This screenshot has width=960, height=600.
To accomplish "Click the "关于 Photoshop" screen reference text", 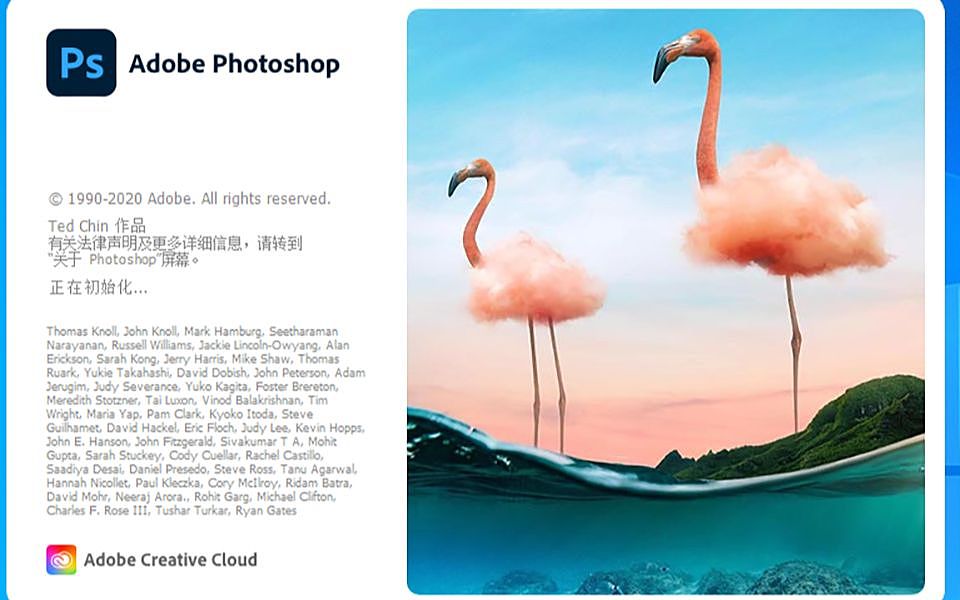I will point(125,260).
